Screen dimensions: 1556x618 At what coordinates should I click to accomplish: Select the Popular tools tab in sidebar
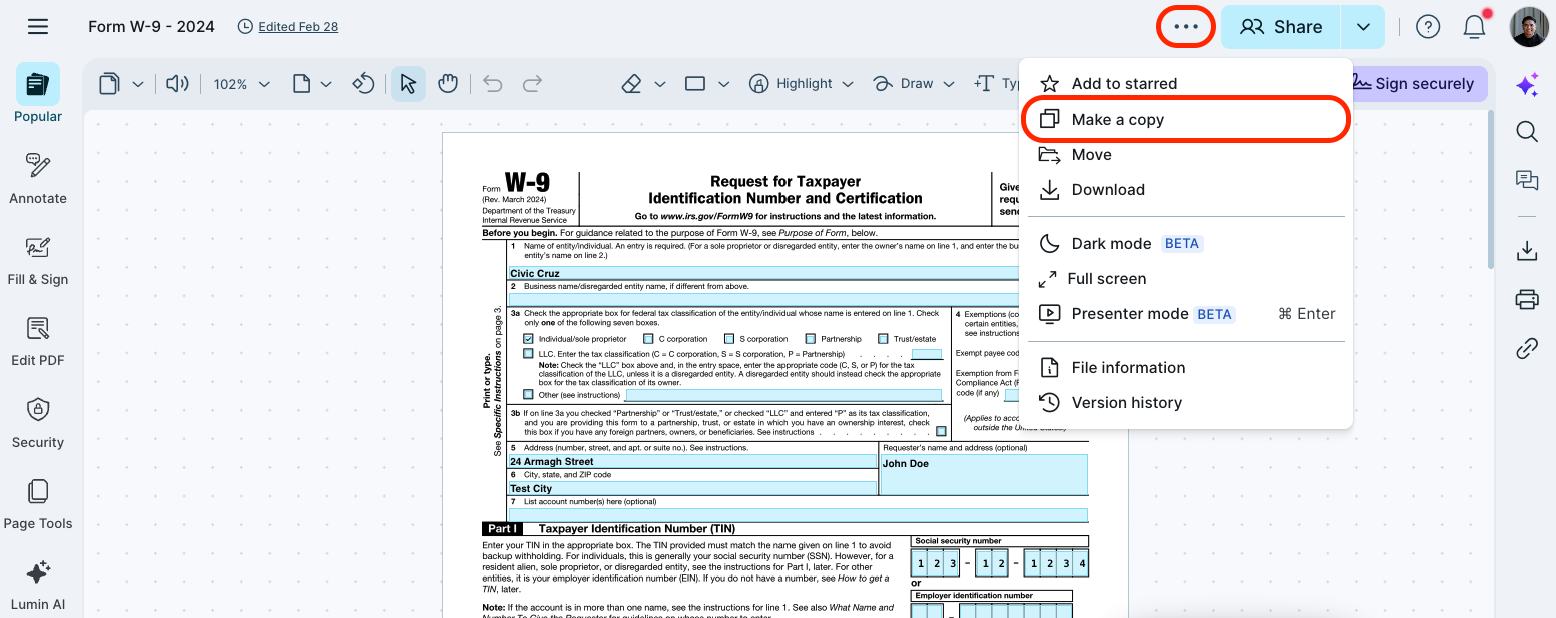click(x=38, y=94)
